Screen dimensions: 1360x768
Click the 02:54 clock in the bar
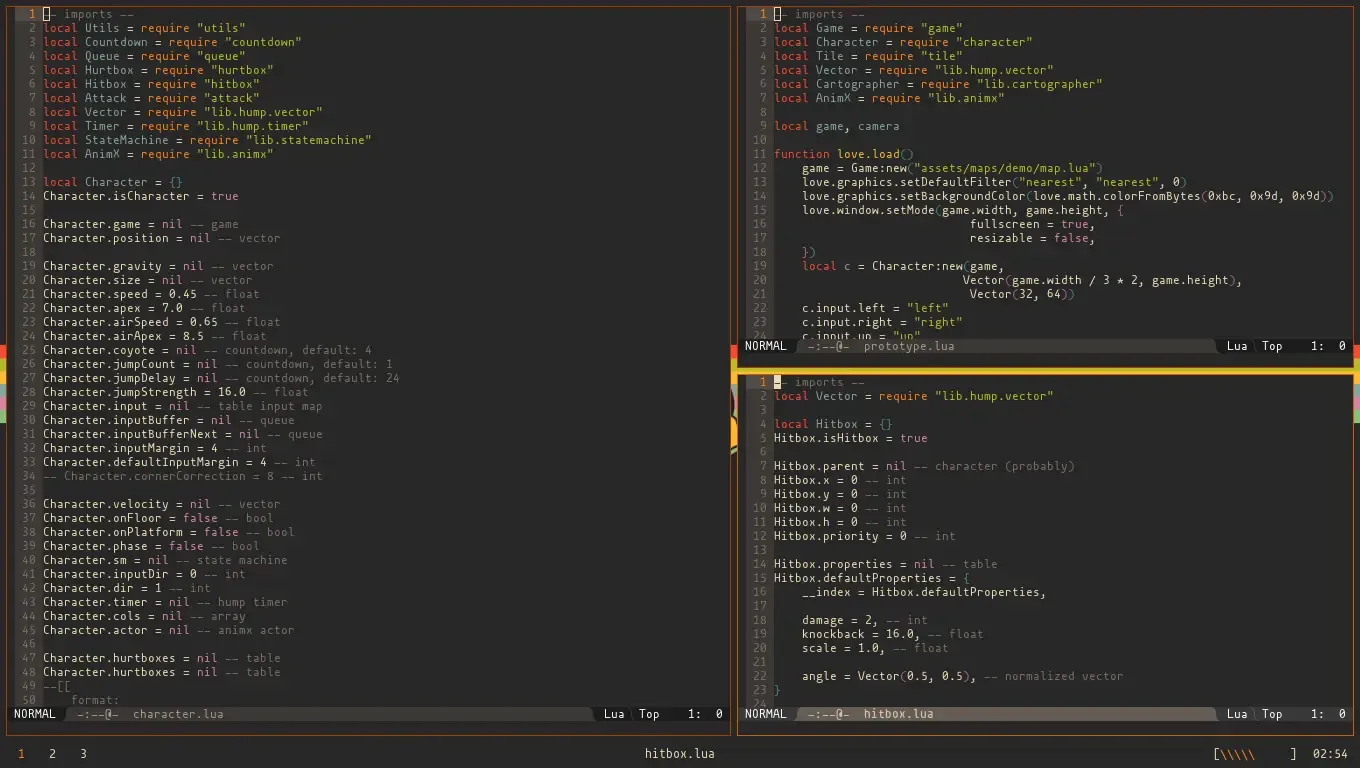tap(1330, 754)
